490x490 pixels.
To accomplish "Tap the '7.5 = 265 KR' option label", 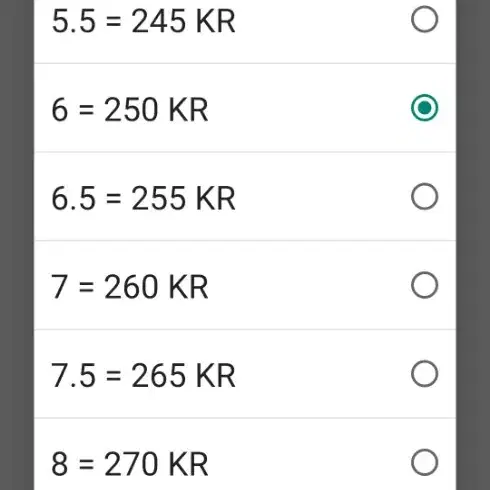I will (x=143, y=375).
